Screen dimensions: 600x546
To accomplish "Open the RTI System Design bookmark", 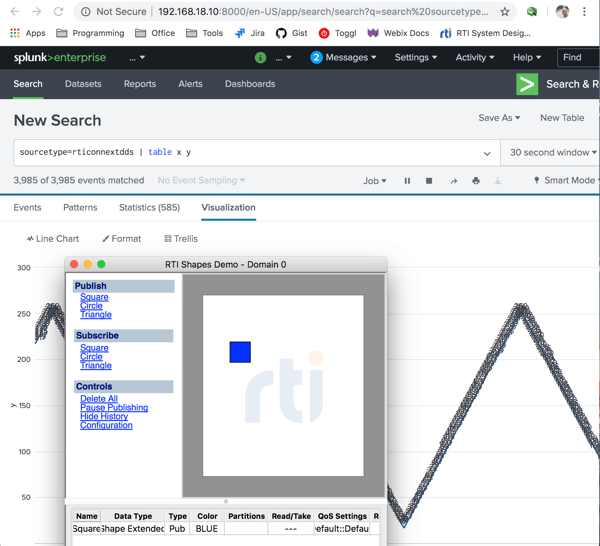I will (x=485, y=33).
